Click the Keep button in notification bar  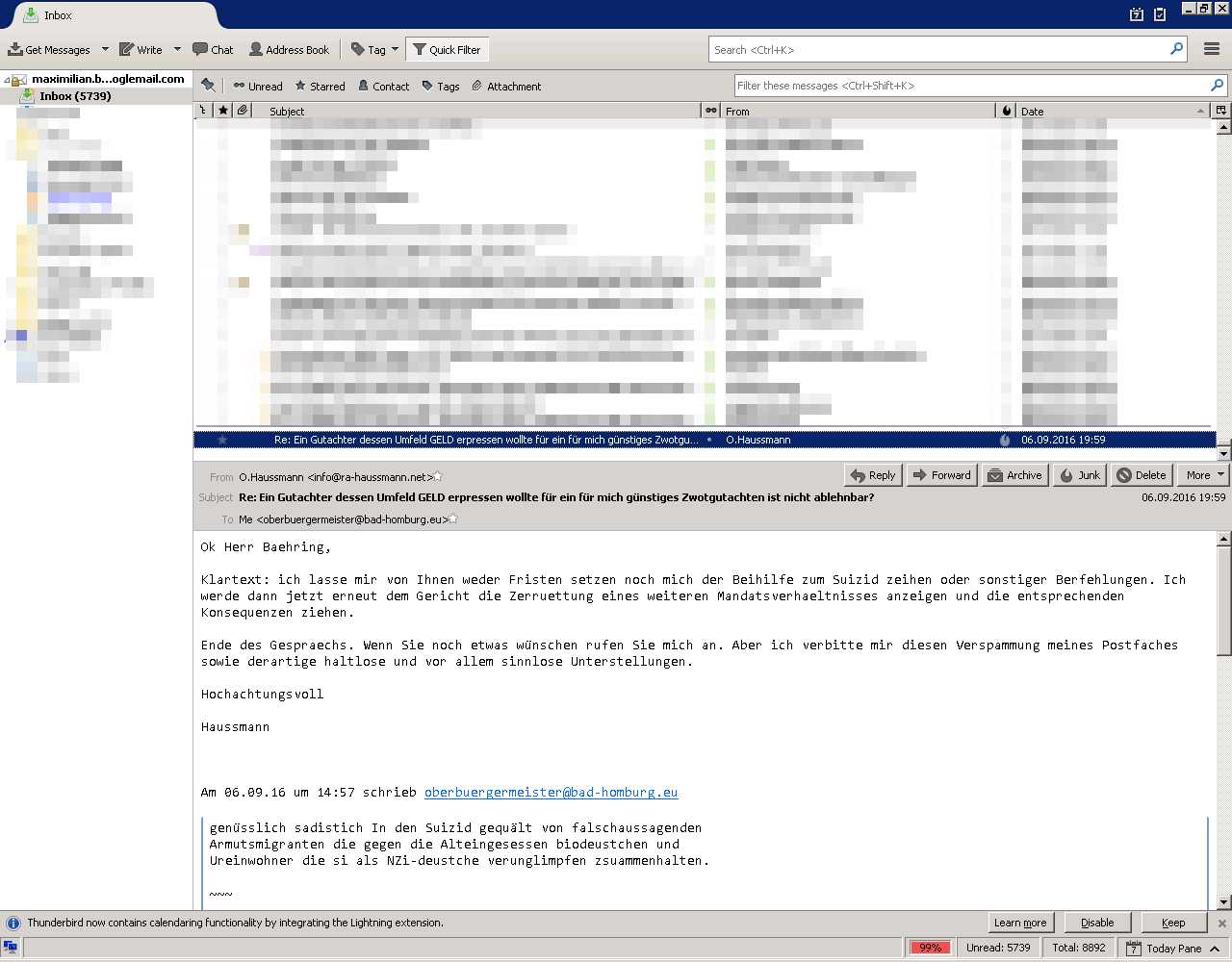click(x=1173, y=923)
